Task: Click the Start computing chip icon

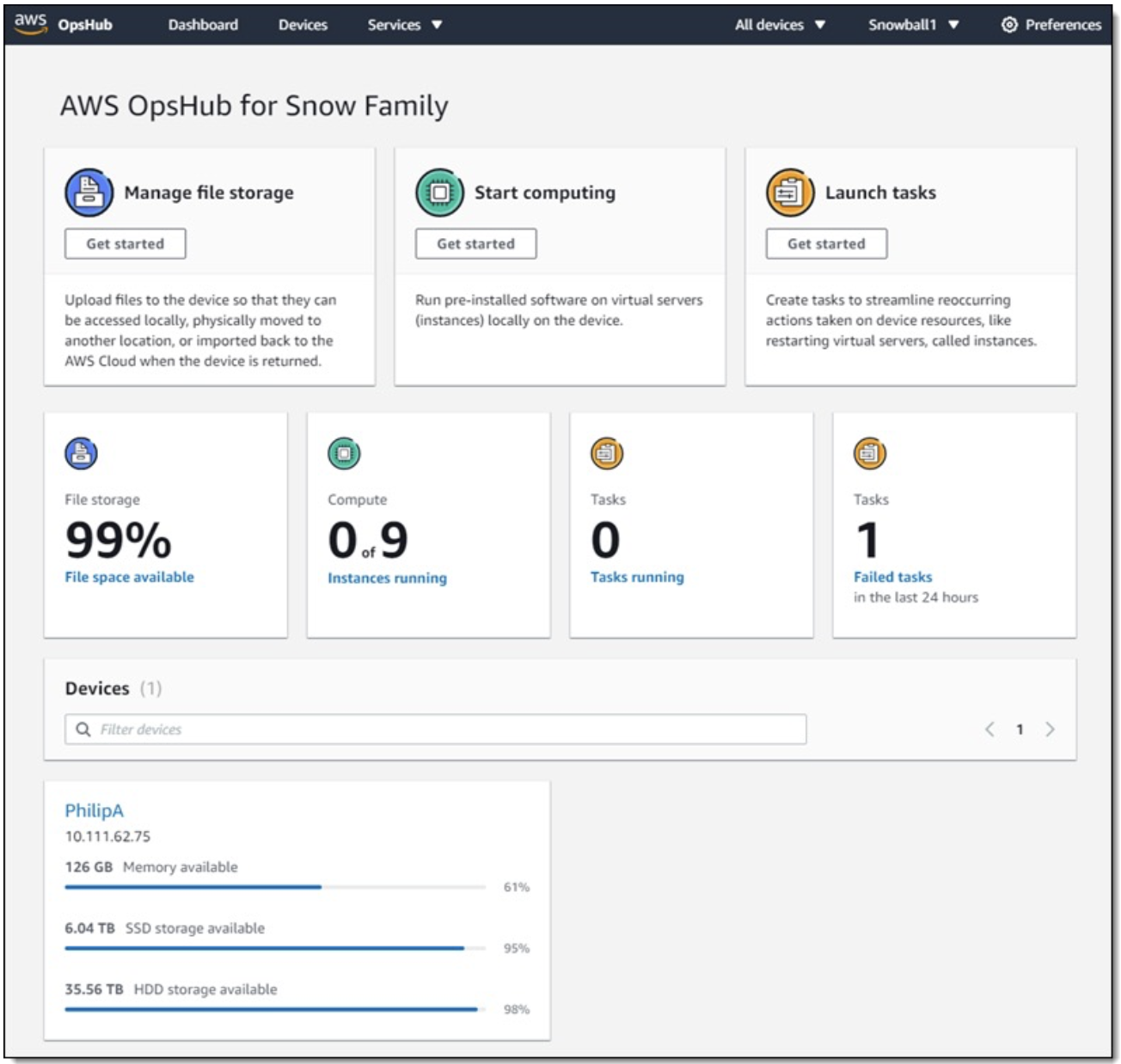Action: [x=439, y=193]
